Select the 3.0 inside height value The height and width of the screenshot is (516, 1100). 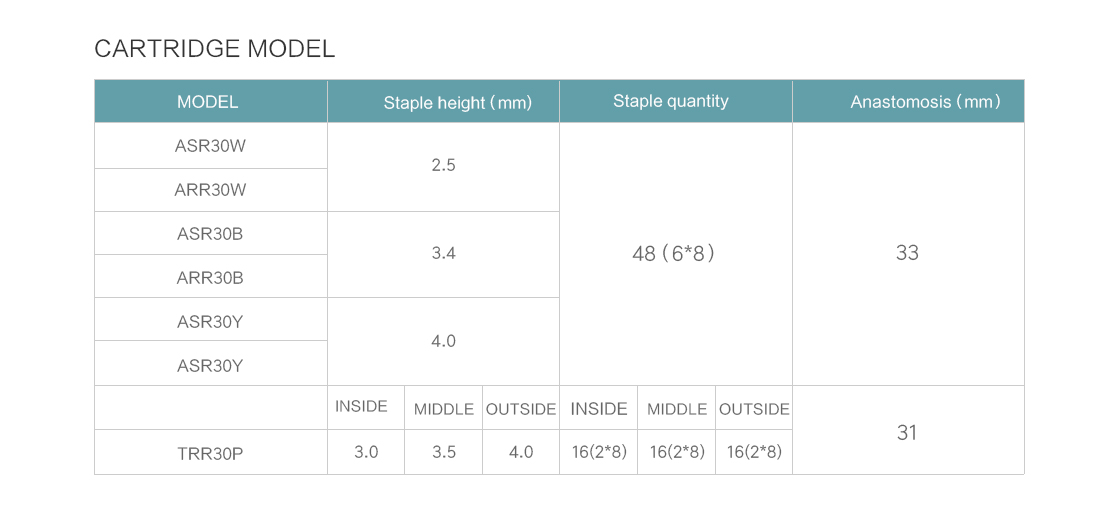[x=365, y=452]
